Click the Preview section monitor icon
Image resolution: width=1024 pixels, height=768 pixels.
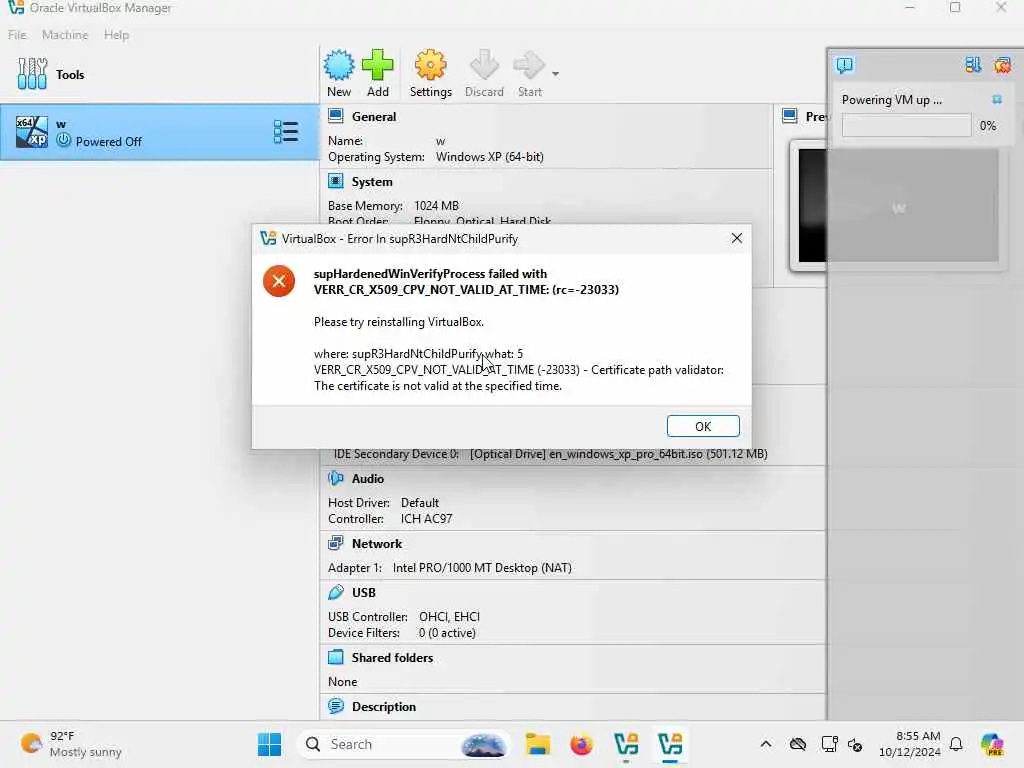click(790, 116)
